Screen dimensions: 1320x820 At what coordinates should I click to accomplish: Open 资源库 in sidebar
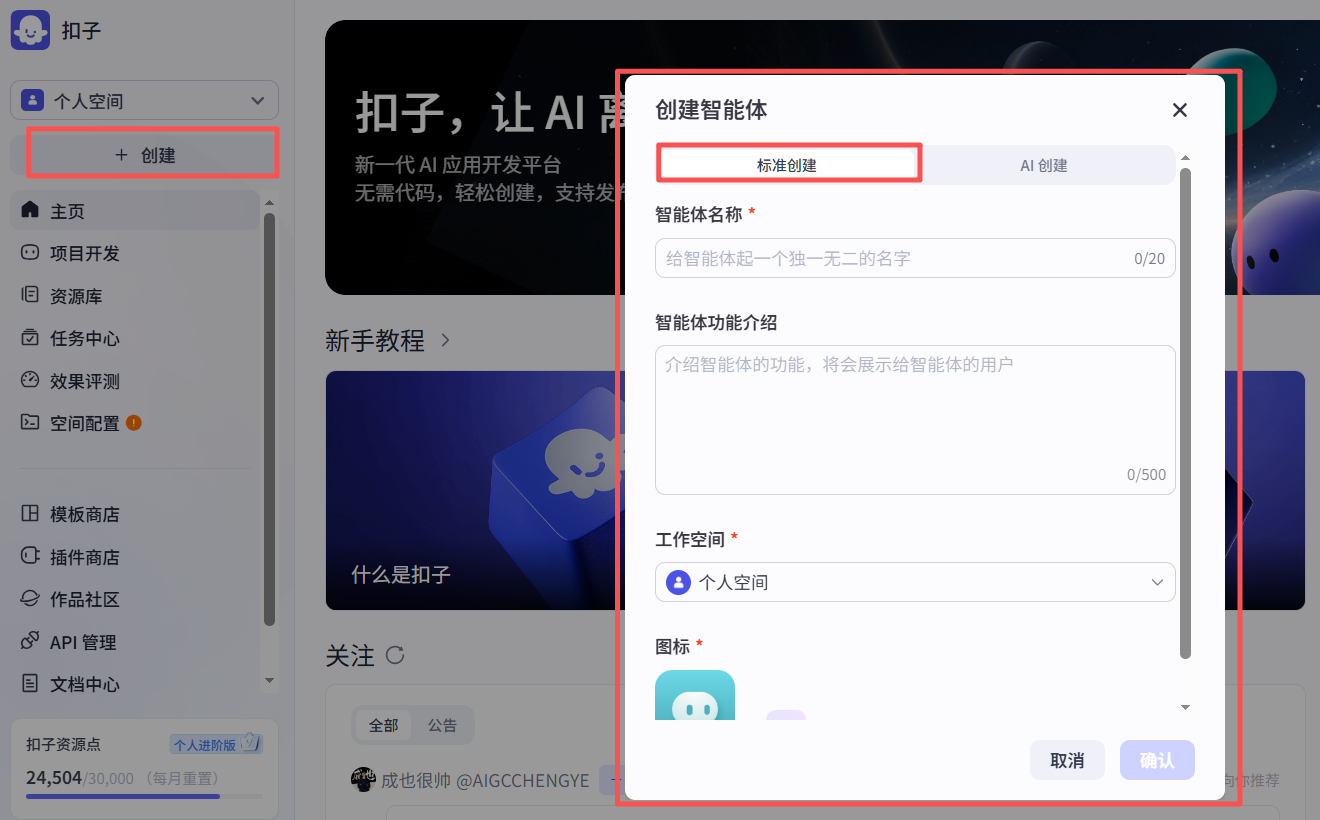134,296
